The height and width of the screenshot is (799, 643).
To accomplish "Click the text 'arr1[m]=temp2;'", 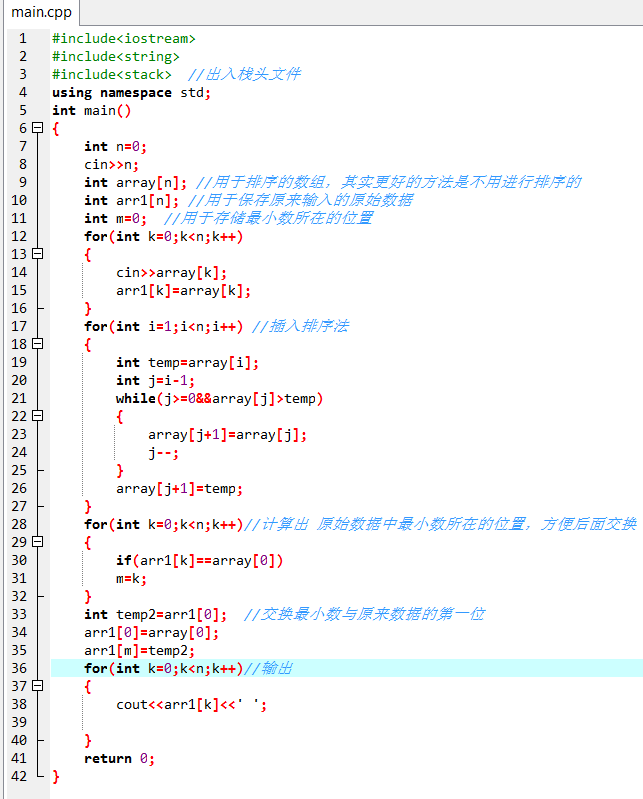I will click(140, 650).
